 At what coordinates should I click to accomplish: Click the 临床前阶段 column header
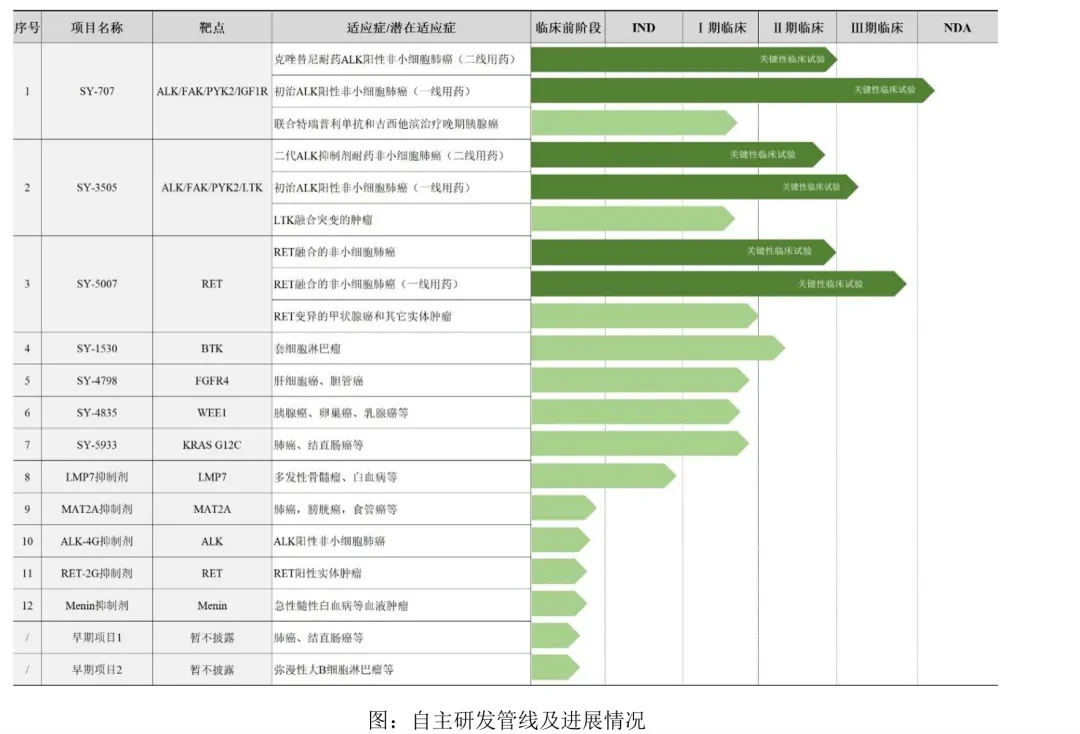[x=567, y=27]
